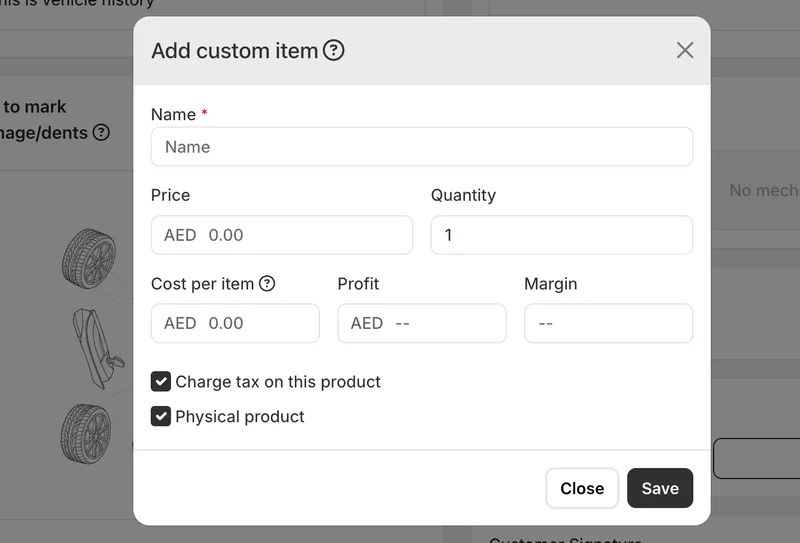Click the Price AED input field
The width and height of the screenshot is (800, 543).
(282, 235)
